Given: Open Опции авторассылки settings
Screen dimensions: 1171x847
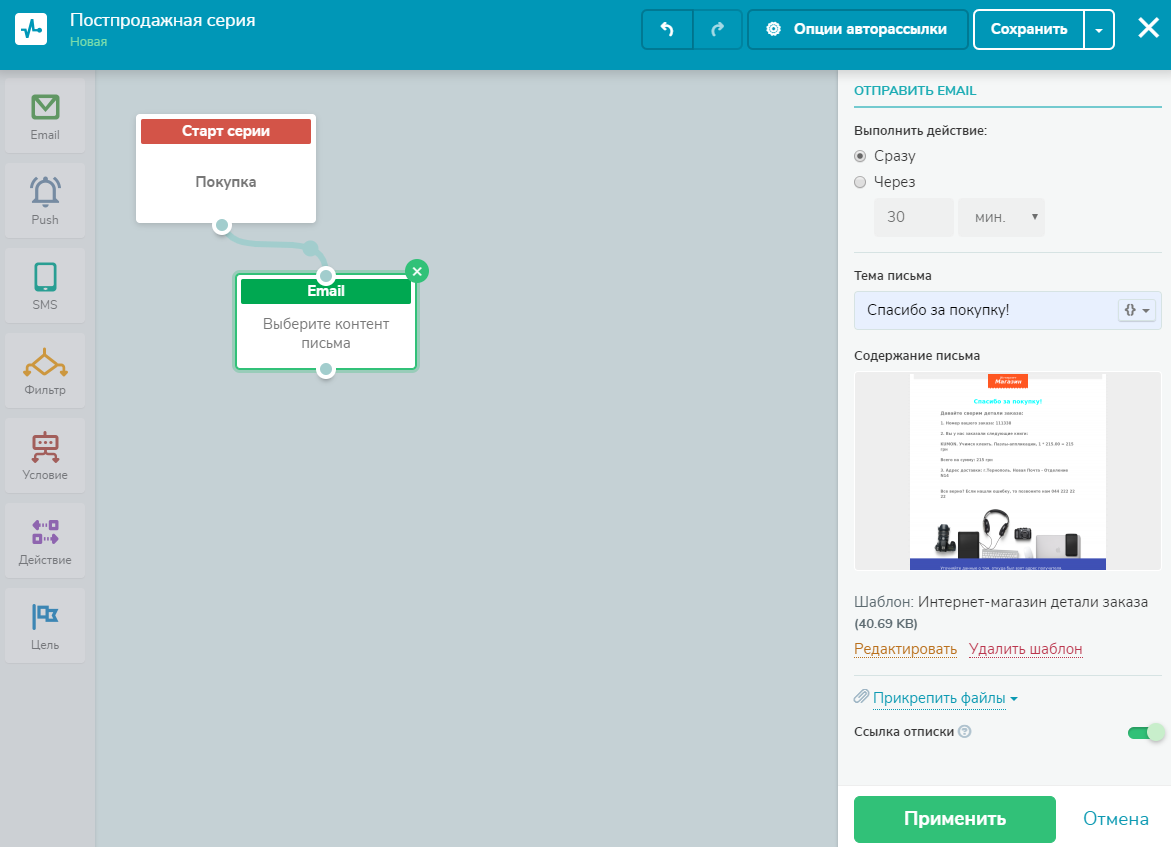Looking at the screenshot, I should 857,29.
